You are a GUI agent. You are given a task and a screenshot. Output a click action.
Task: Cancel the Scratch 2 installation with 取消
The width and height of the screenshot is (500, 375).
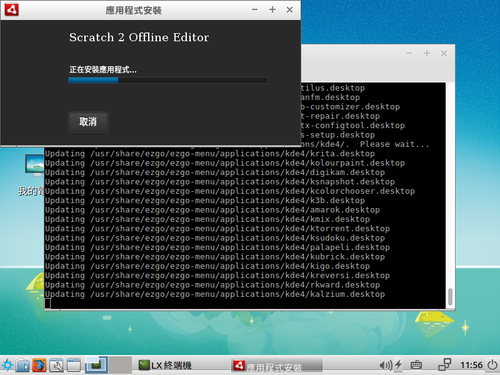[x=88, y=122]
